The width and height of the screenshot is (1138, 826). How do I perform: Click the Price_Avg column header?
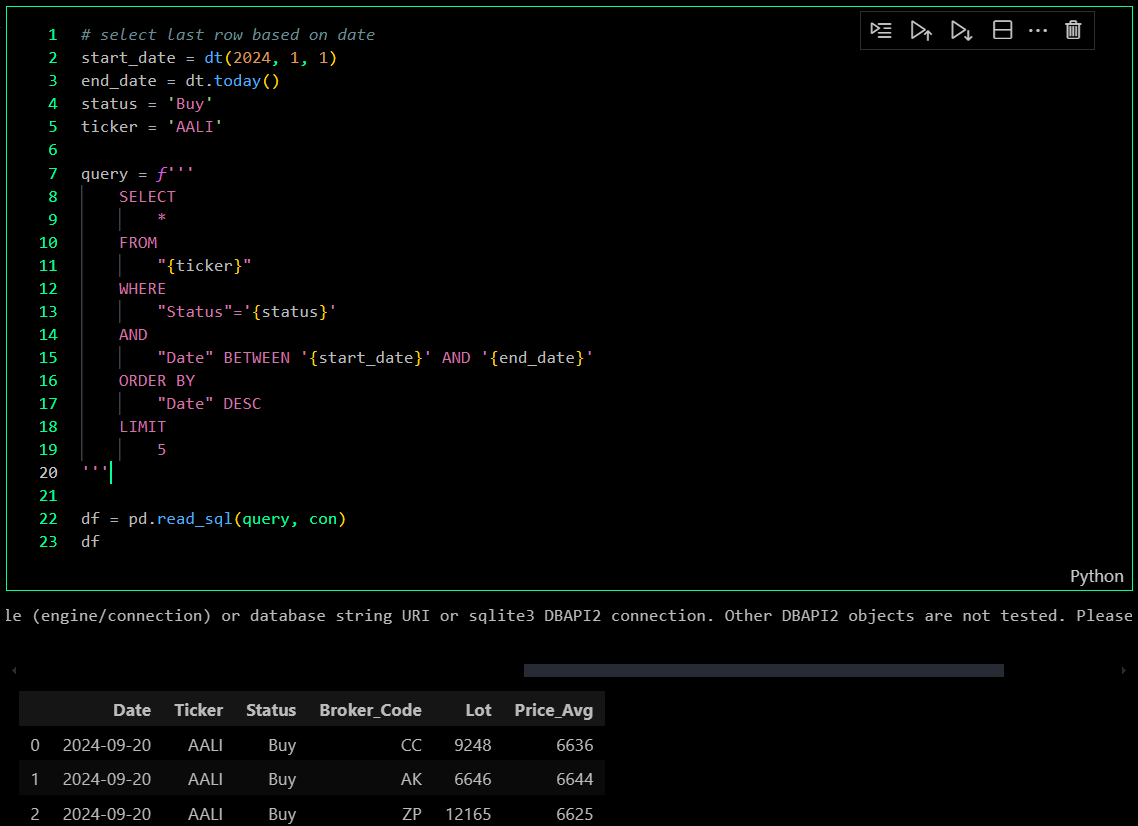pyautogui.click(x=554, y=710)
